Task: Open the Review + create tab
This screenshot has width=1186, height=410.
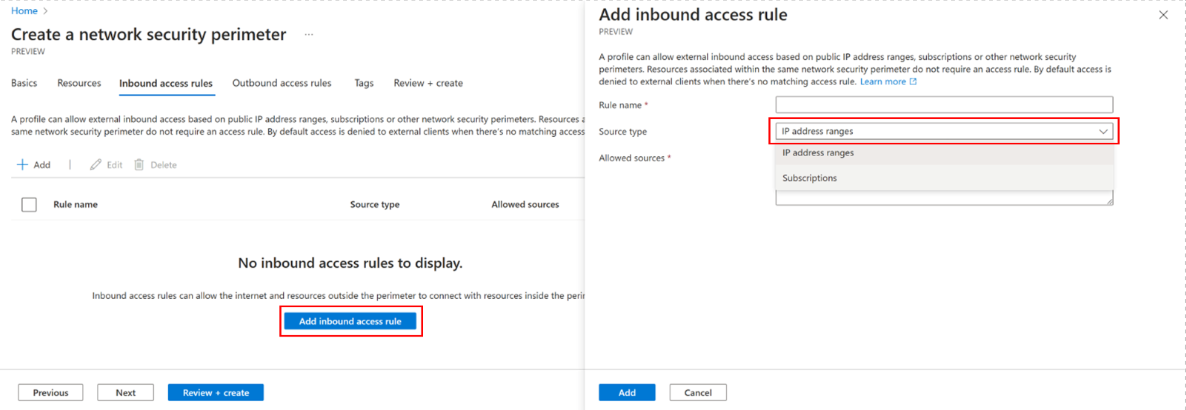Action: click(428, 83)
